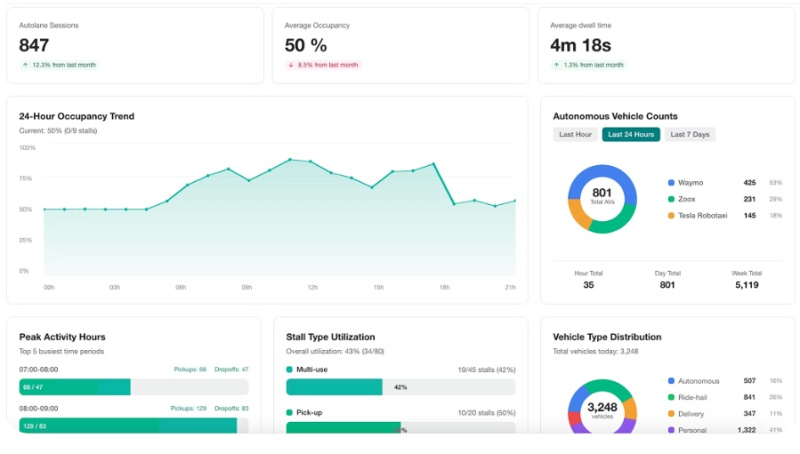Select the Last 24 Hours tab
This screenshot has width=800, height=454.
coord(631,135)
